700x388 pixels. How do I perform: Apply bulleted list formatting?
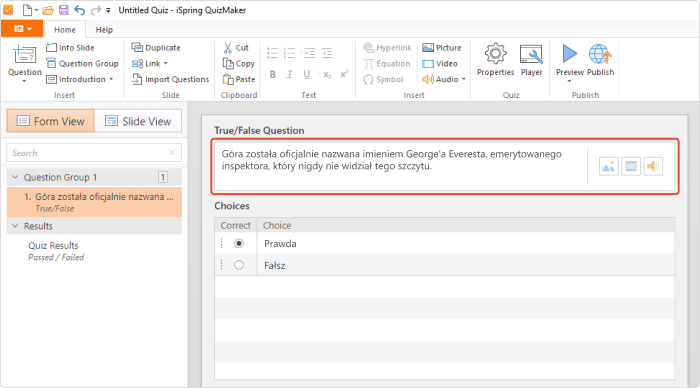(x=272, y=53)
